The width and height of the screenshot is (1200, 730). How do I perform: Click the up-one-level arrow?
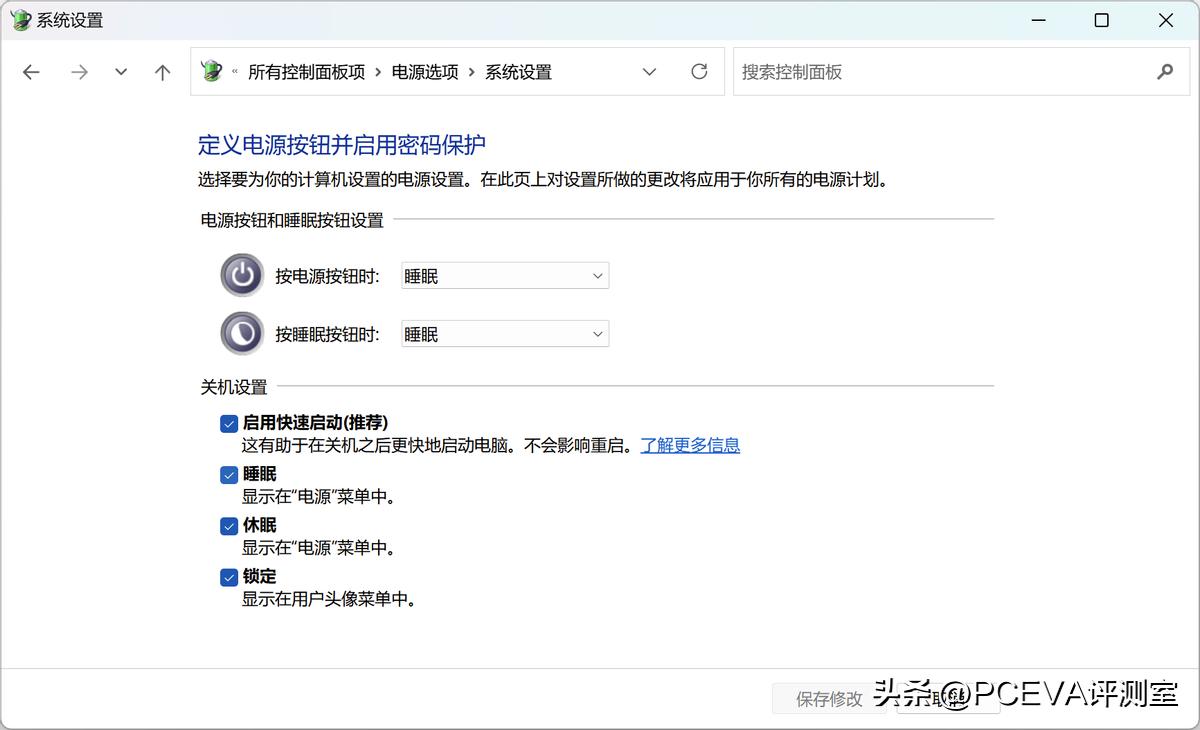(x=162, y=71)
